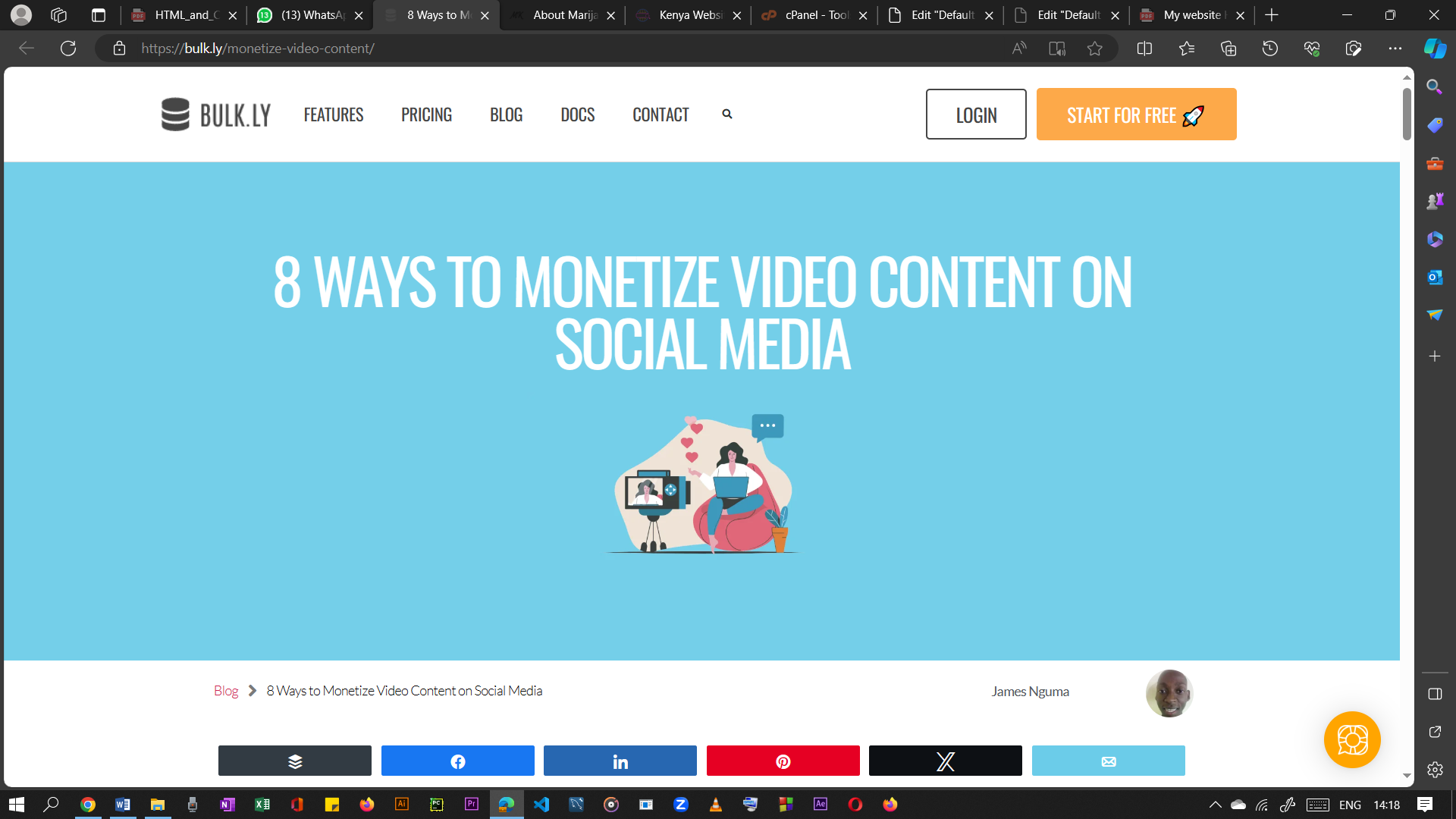Open Outlook in the Edge sidebar
The image size is (1456, 819).
pos(1434,278)
